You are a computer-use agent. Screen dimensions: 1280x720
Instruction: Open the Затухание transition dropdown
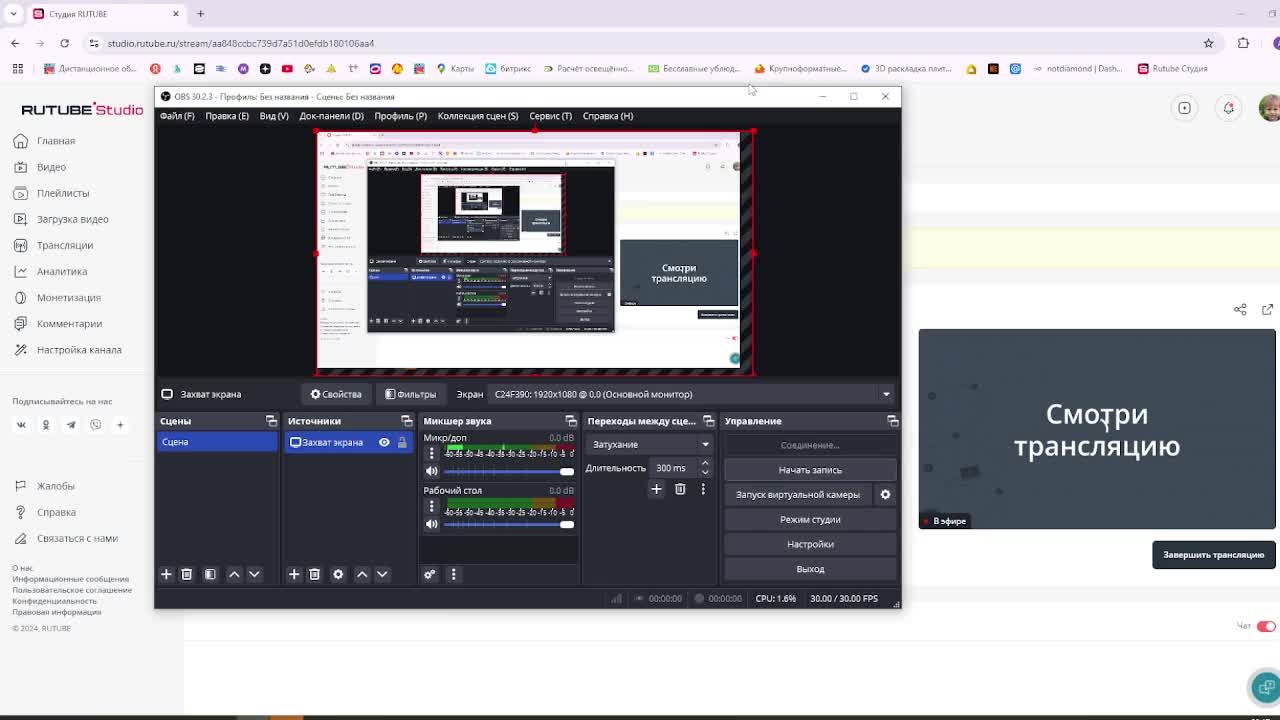pos(649,444)
